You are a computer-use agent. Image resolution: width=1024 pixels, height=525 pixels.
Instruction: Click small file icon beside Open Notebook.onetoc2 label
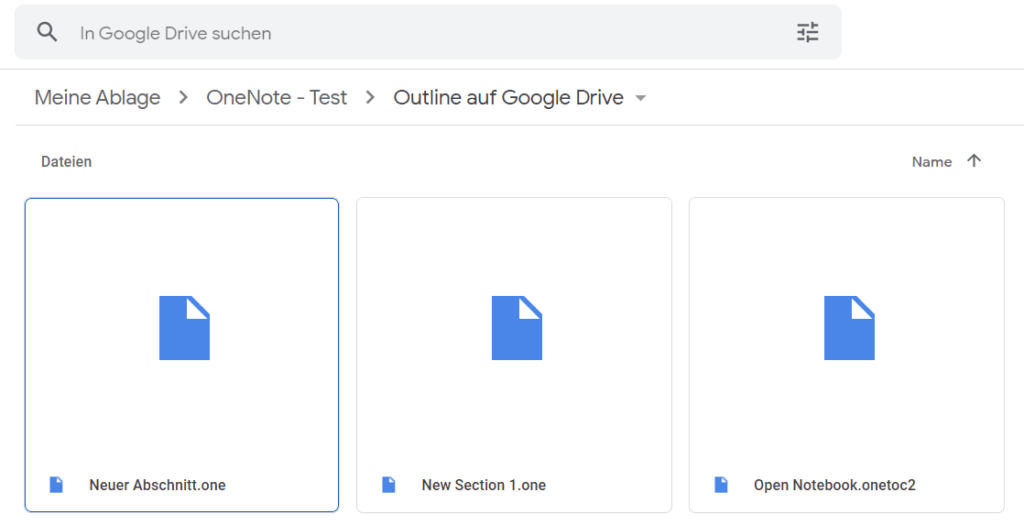(721, 485)
